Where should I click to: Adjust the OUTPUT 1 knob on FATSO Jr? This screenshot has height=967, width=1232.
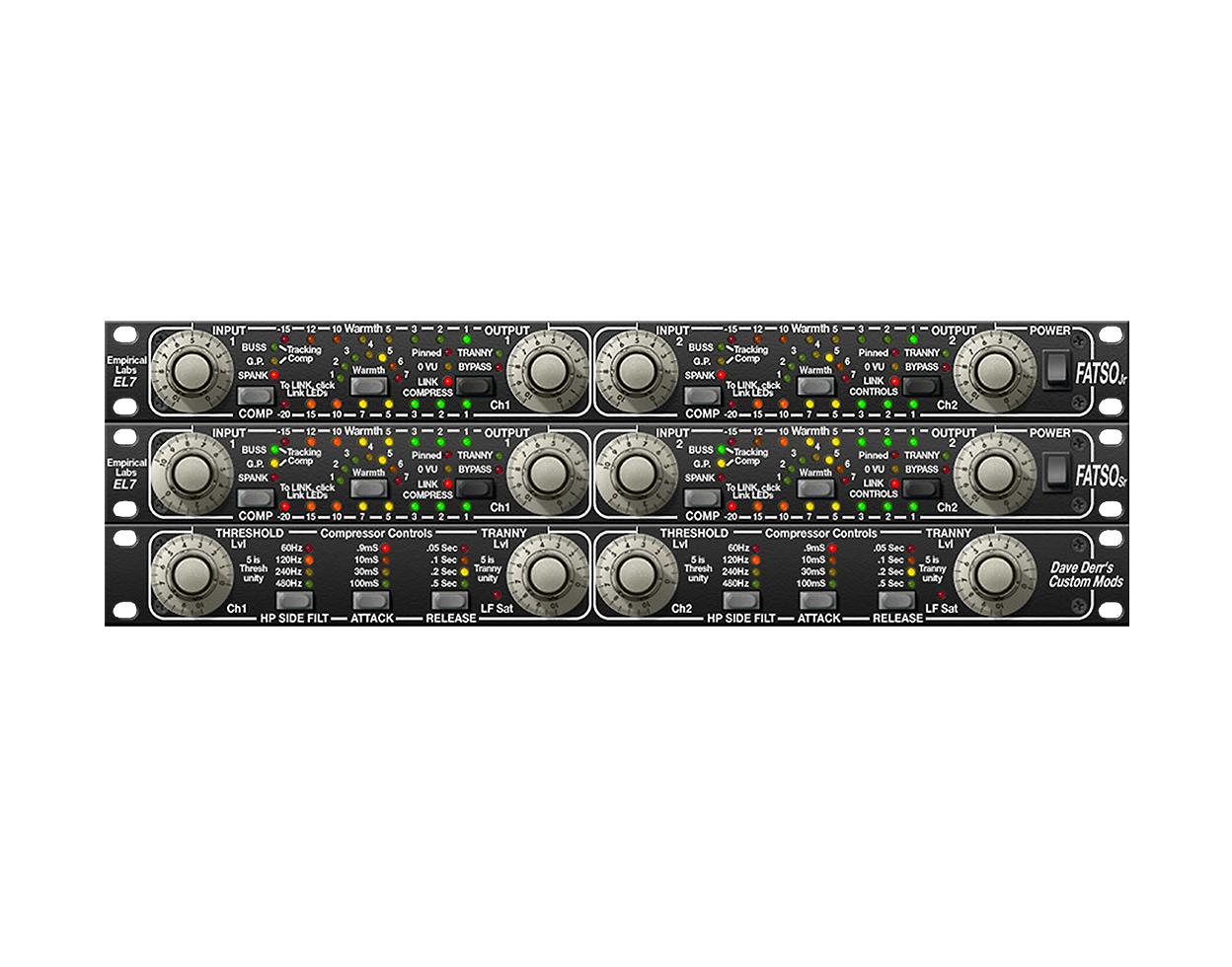click(x=547, y=371)
